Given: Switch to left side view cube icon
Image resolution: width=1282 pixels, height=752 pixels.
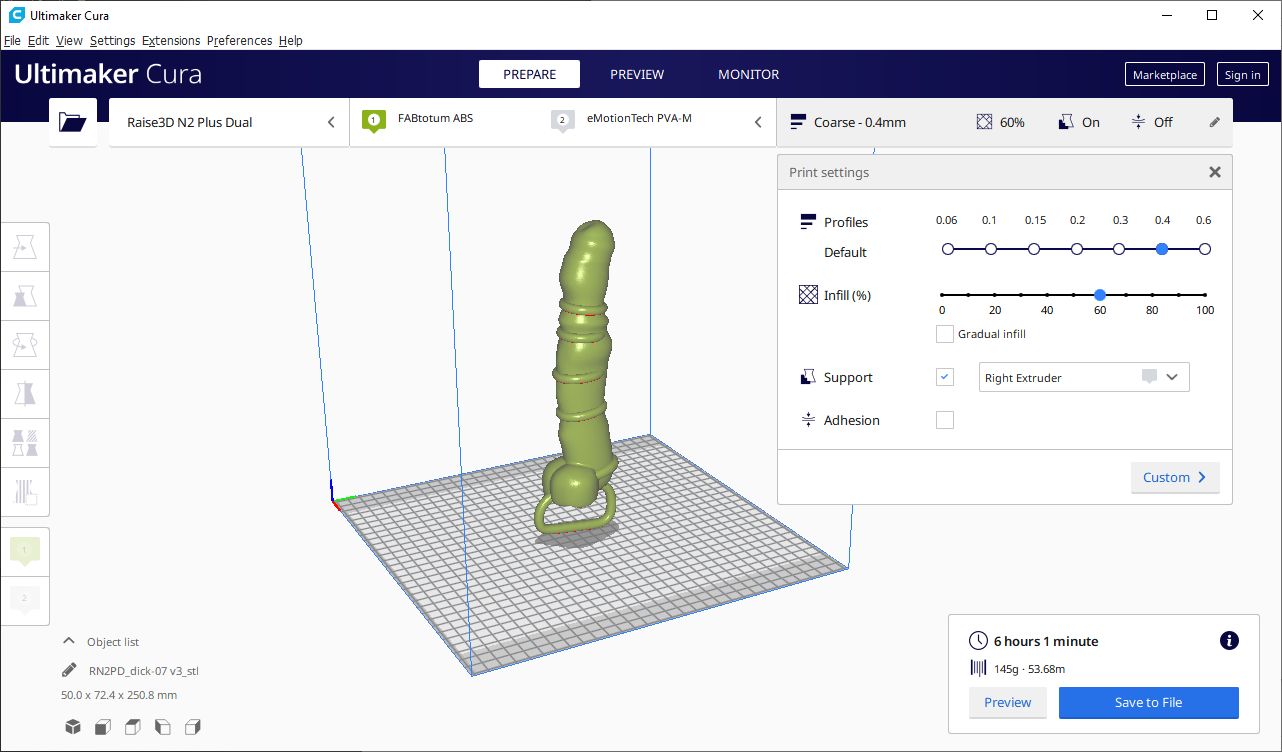Looking at the screenshot, I should tap(163, 727).
